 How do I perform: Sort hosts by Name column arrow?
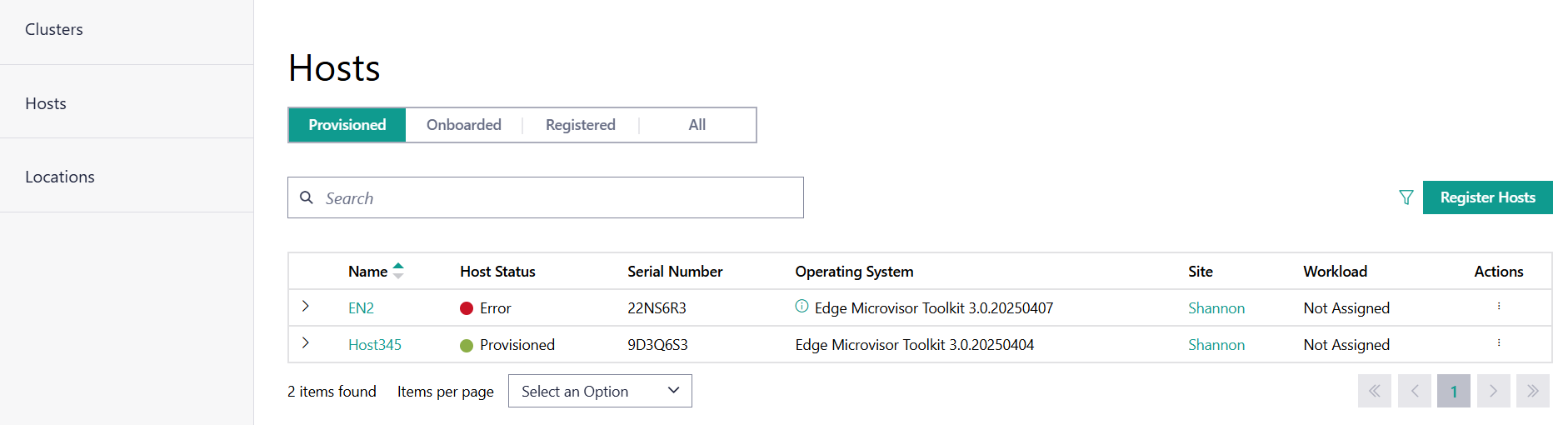click(398, 271)
